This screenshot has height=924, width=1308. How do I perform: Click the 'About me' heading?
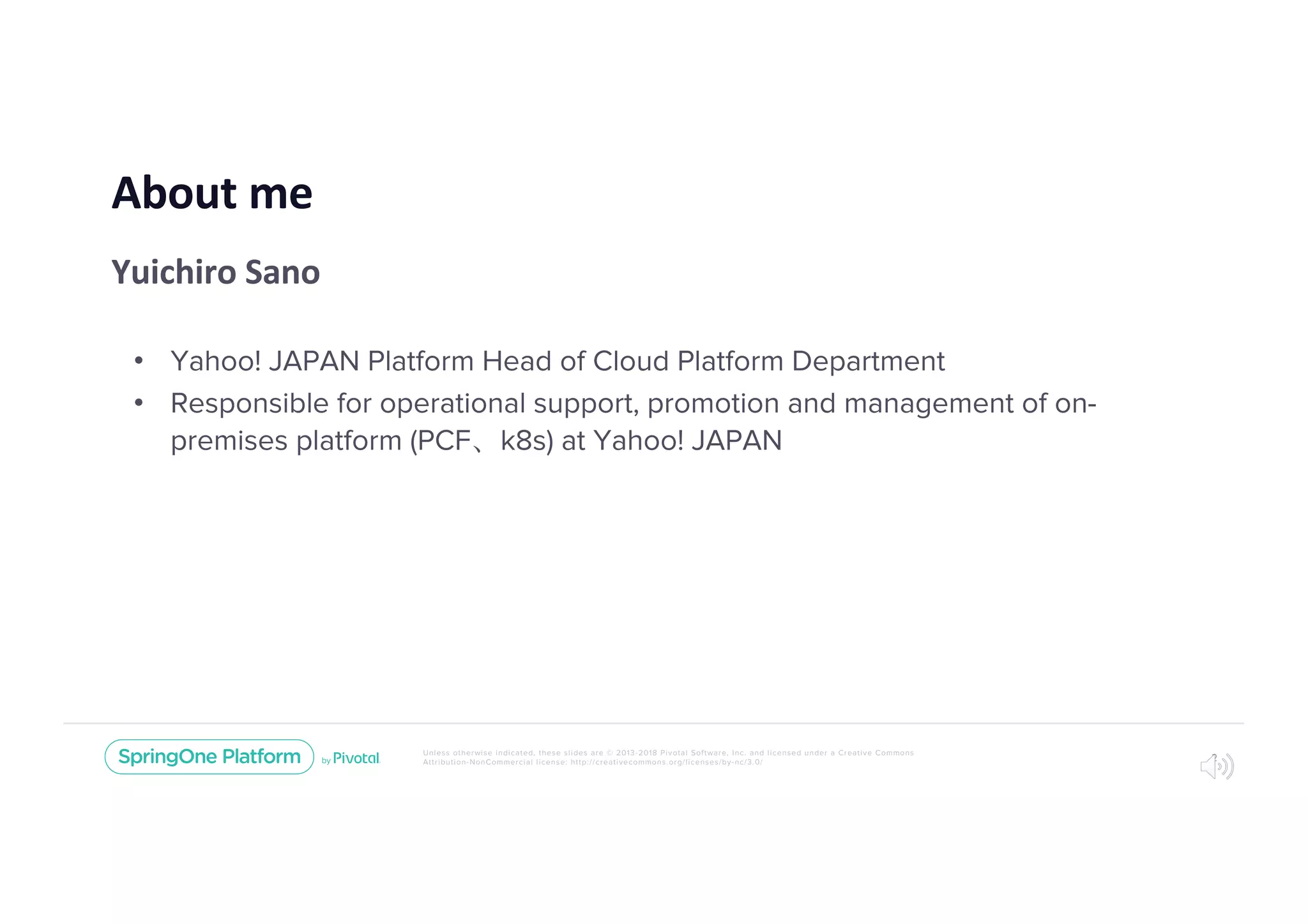pyautogui.click(x=212, y=193)
